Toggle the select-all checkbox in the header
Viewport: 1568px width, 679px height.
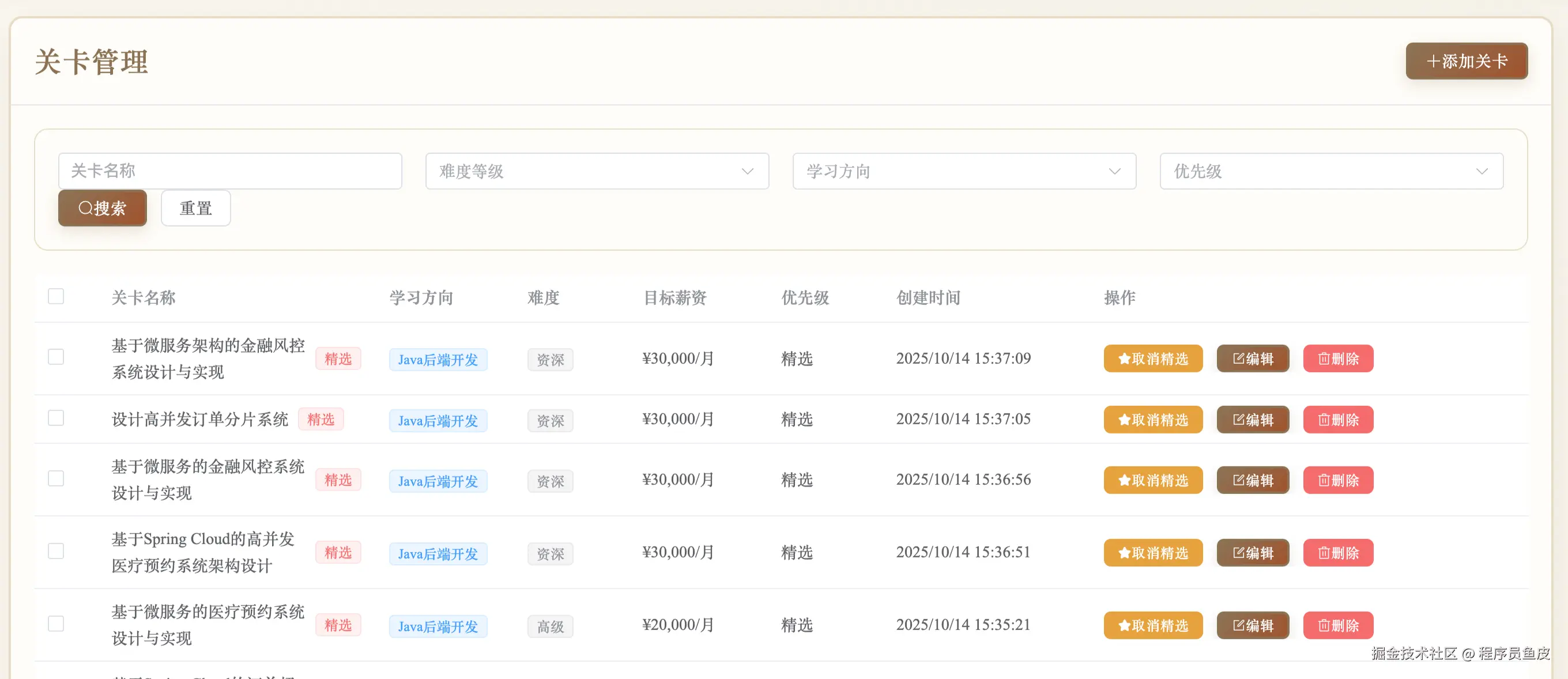[x=56, y=296]
